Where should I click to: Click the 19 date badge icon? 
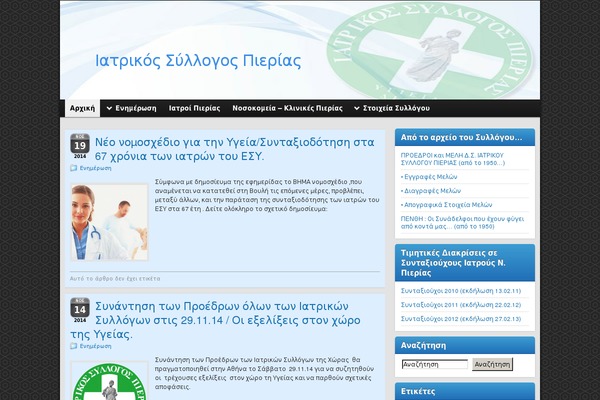(80, 146)
